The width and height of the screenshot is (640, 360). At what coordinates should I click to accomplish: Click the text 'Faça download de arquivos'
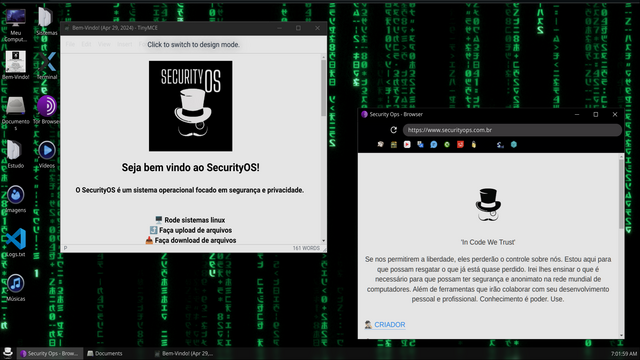pos(195,240)
